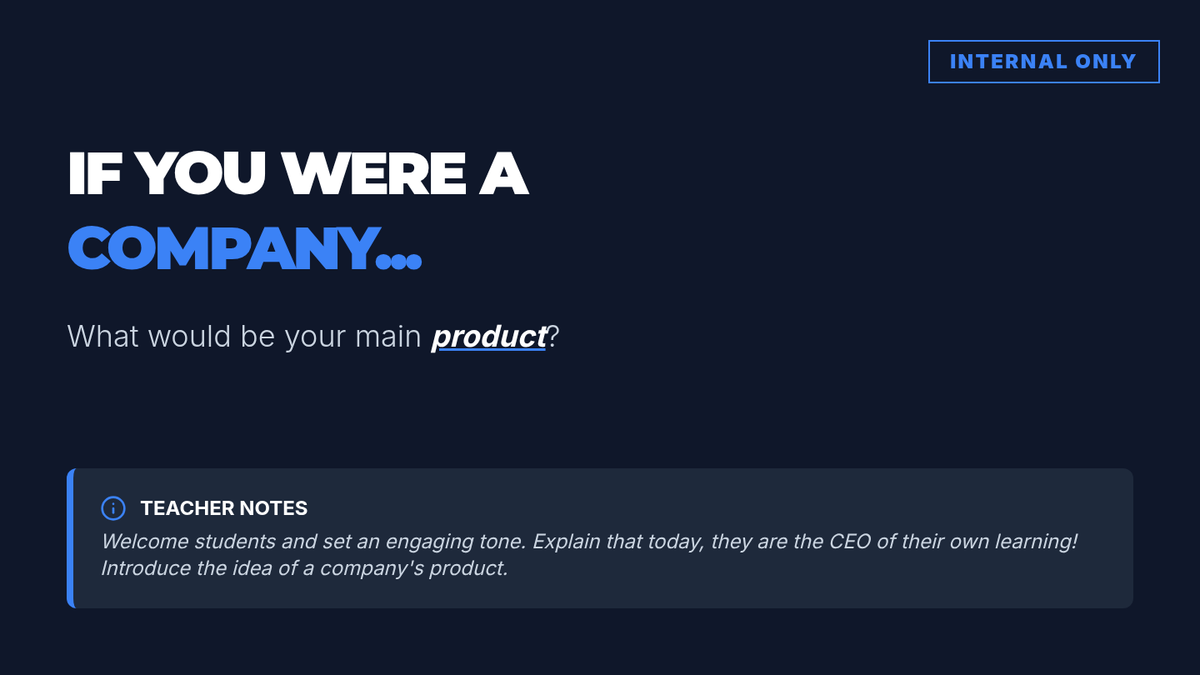
Task: Click the word IF in the title
Action: pyautogui.click(x=93, y=173)
